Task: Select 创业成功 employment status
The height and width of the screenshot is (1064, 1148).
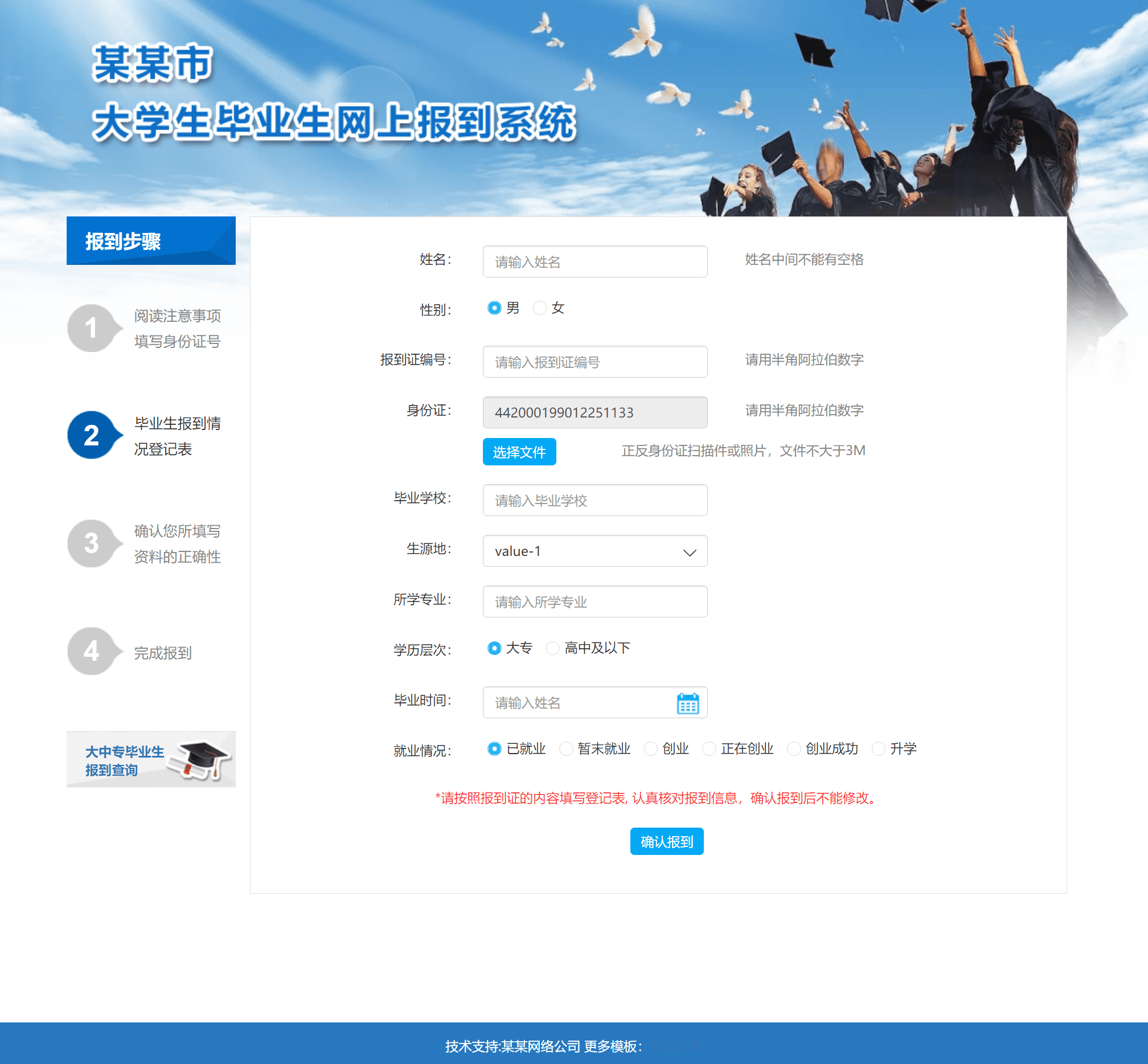Action: point(794,748)
